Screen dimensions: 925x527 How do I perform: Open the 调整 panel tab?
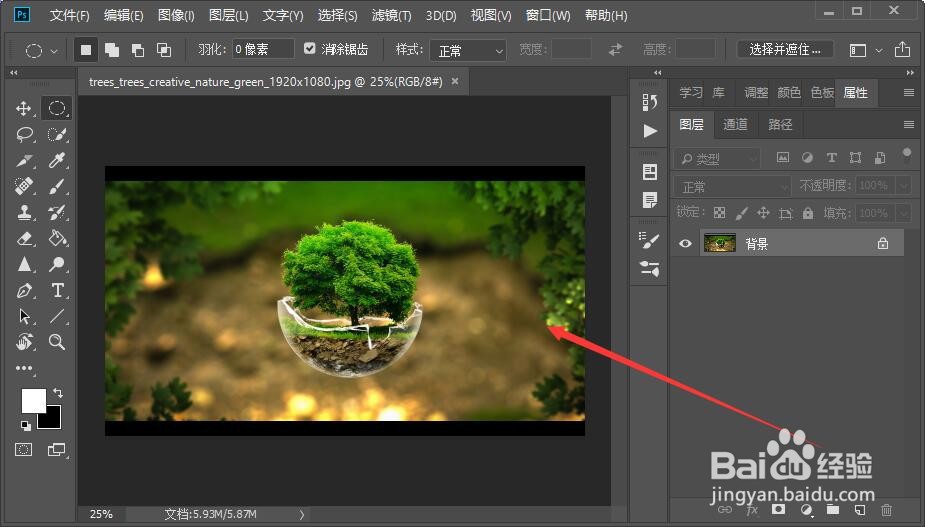coord(756,93)
